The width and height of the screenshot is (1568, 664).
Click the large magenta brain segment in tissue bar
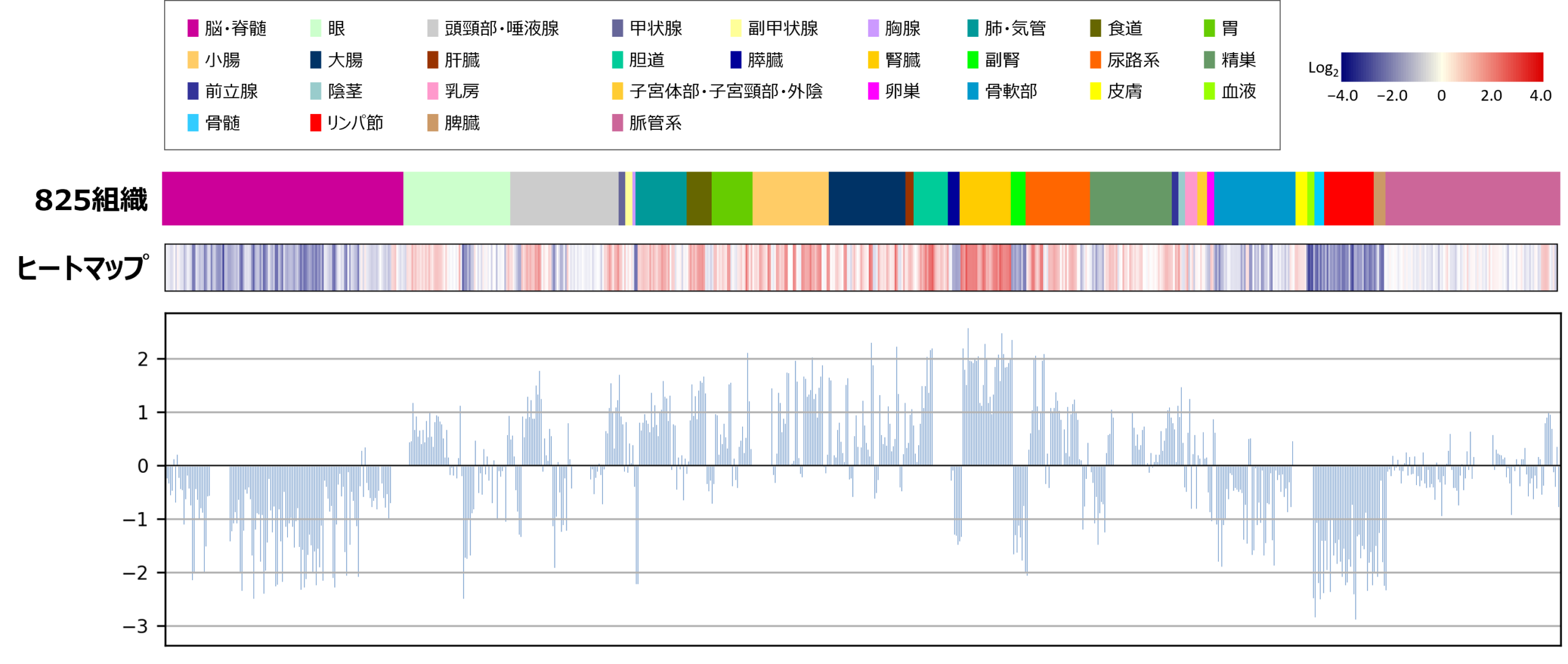[282, 198]
